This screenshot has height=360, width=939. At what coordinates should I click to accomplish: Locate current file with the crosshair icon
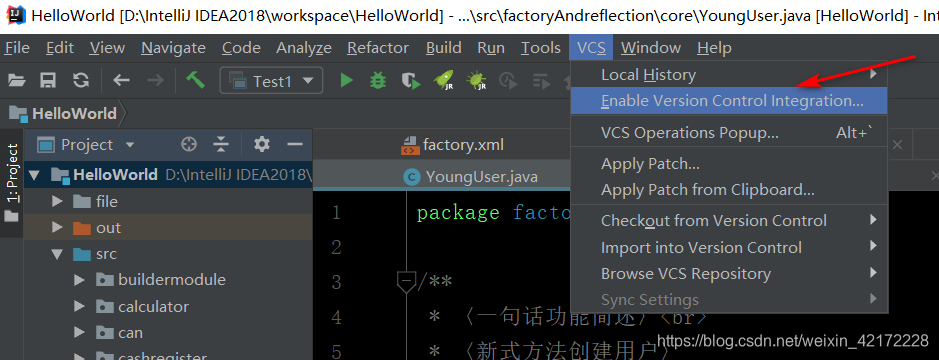[189, 144]
